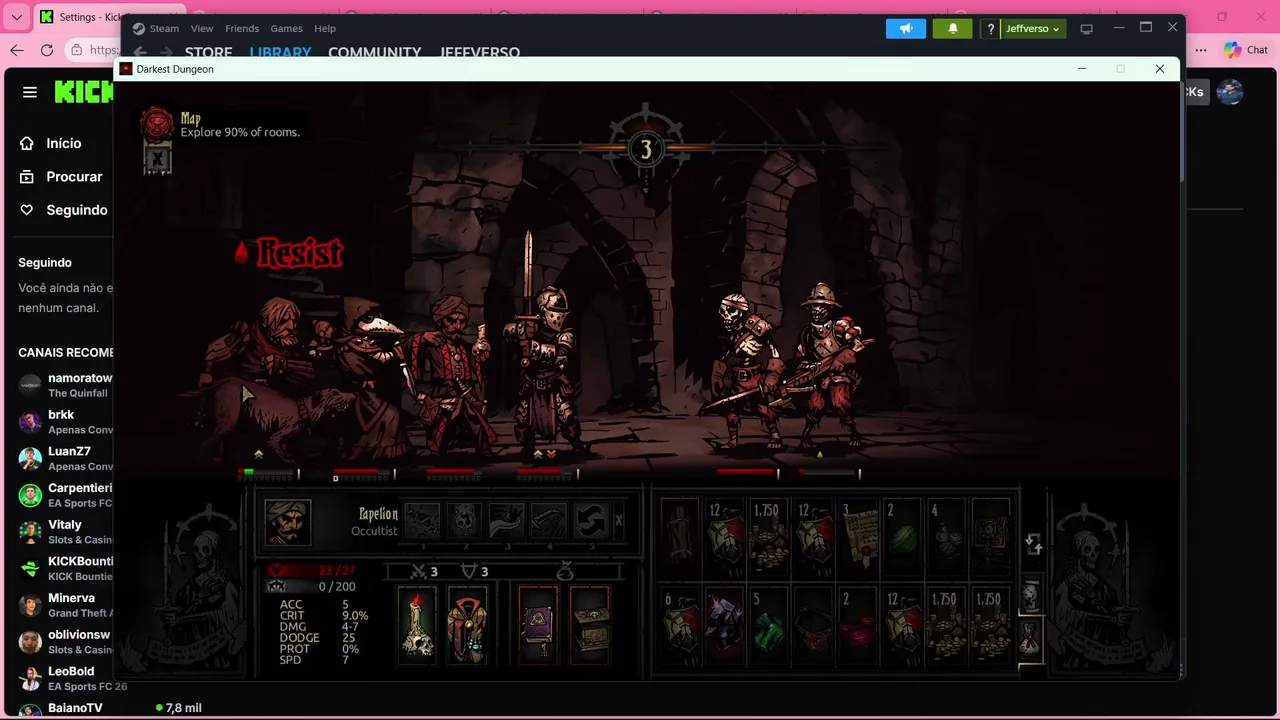This screenshot has height=720, width=1280.
Task: Click the Occultist hero portrait in panel
Action: click(287, 522)
